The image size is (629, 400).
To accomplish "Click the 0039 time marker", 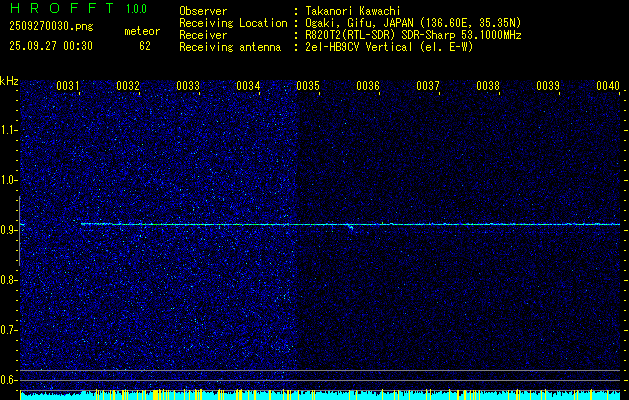I will click(x=548, y=86).
